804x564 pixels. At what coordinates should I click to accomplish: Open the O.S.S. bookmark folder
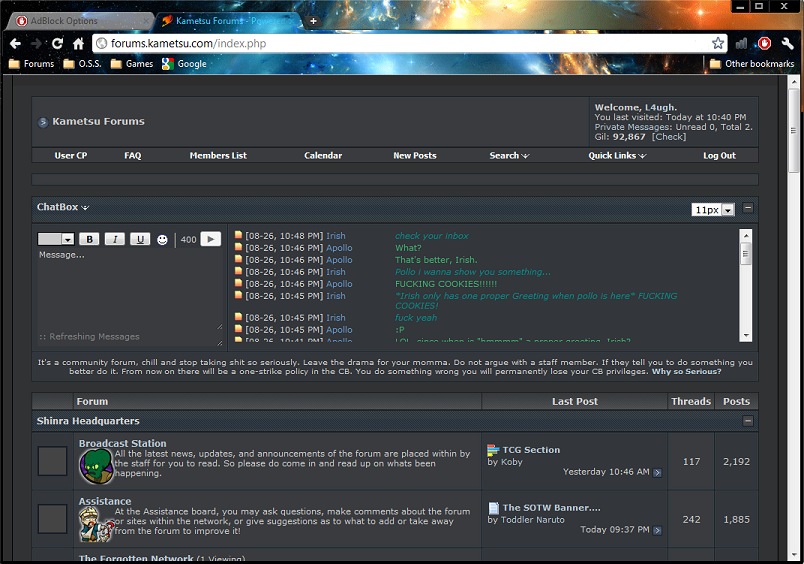(x=82, y=64)
